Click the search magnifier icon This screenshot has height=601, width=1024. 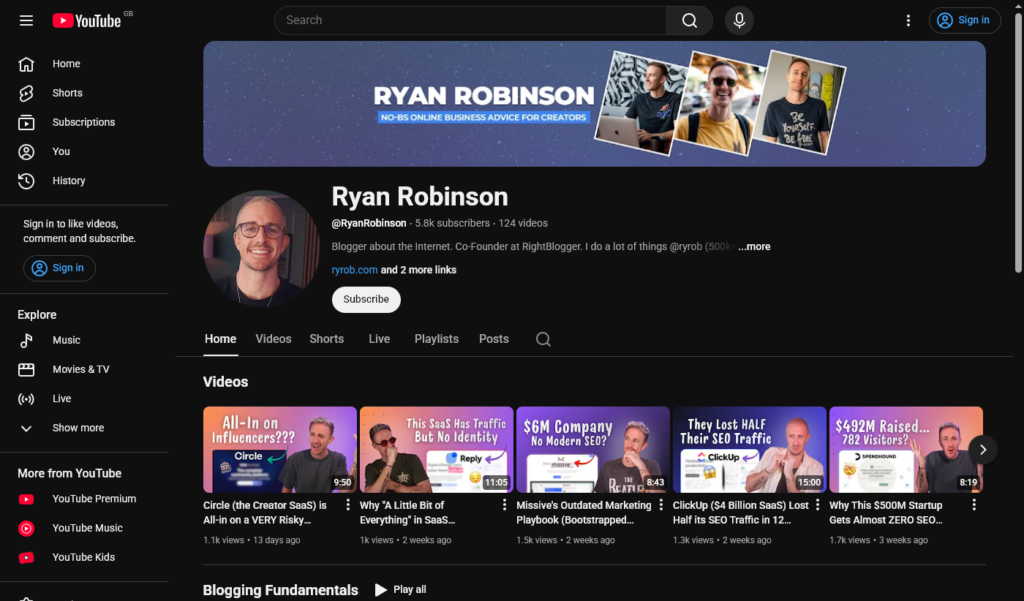(x=689, y=20)
